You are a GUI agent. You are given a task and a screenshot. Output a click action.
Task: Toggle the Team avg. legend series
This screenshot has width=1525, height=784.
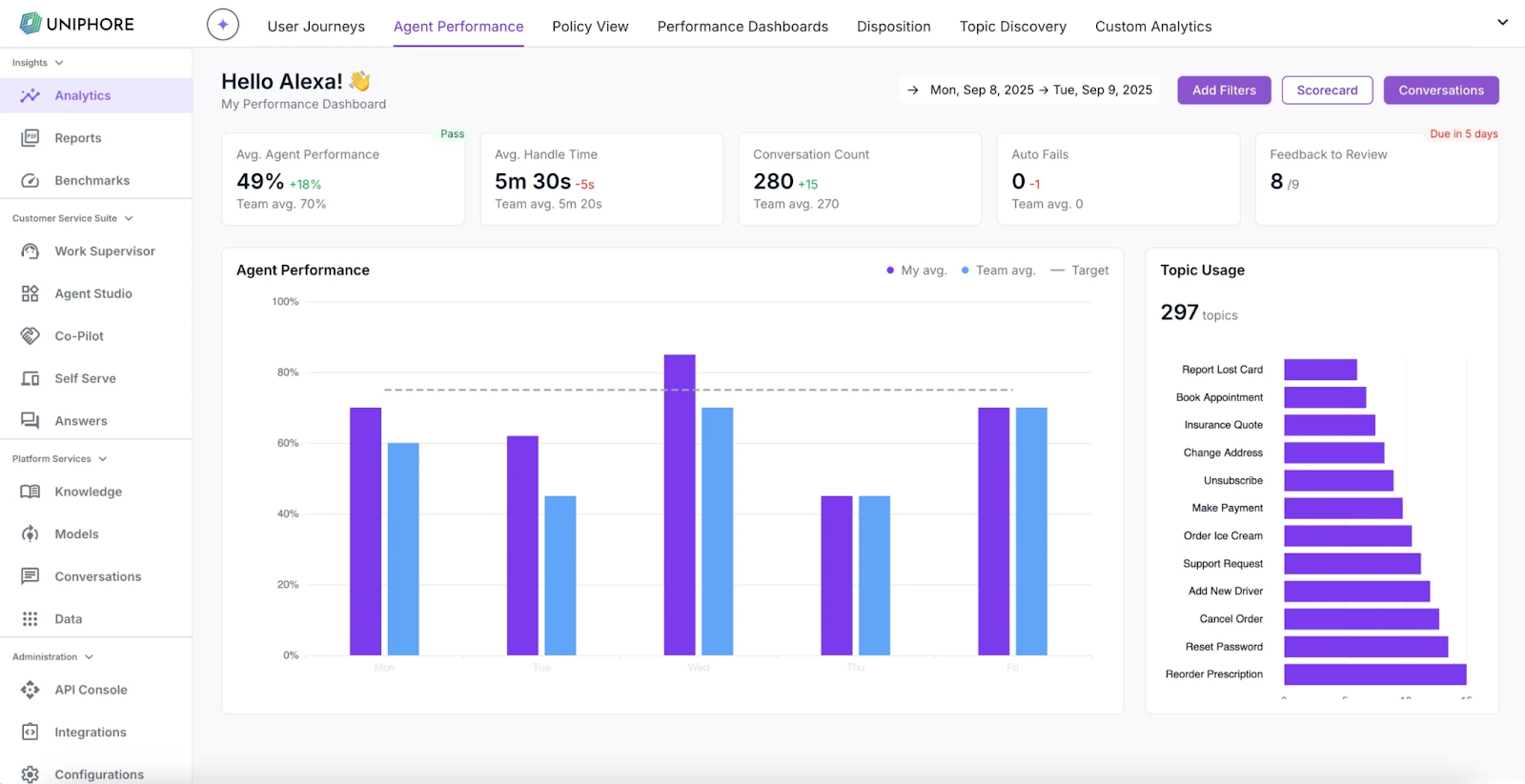(998, 271)
